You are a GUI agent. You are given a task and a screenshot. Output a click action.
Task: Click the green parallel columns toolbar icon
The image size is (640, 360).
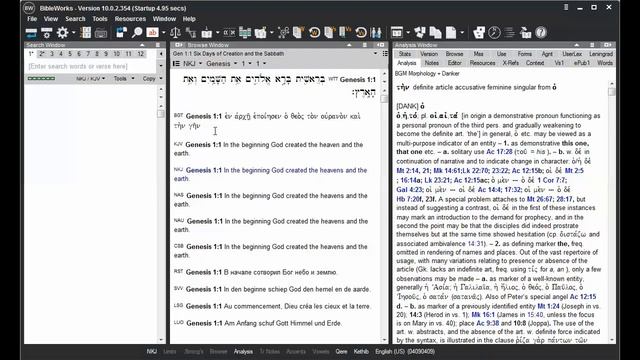[245, 33]
